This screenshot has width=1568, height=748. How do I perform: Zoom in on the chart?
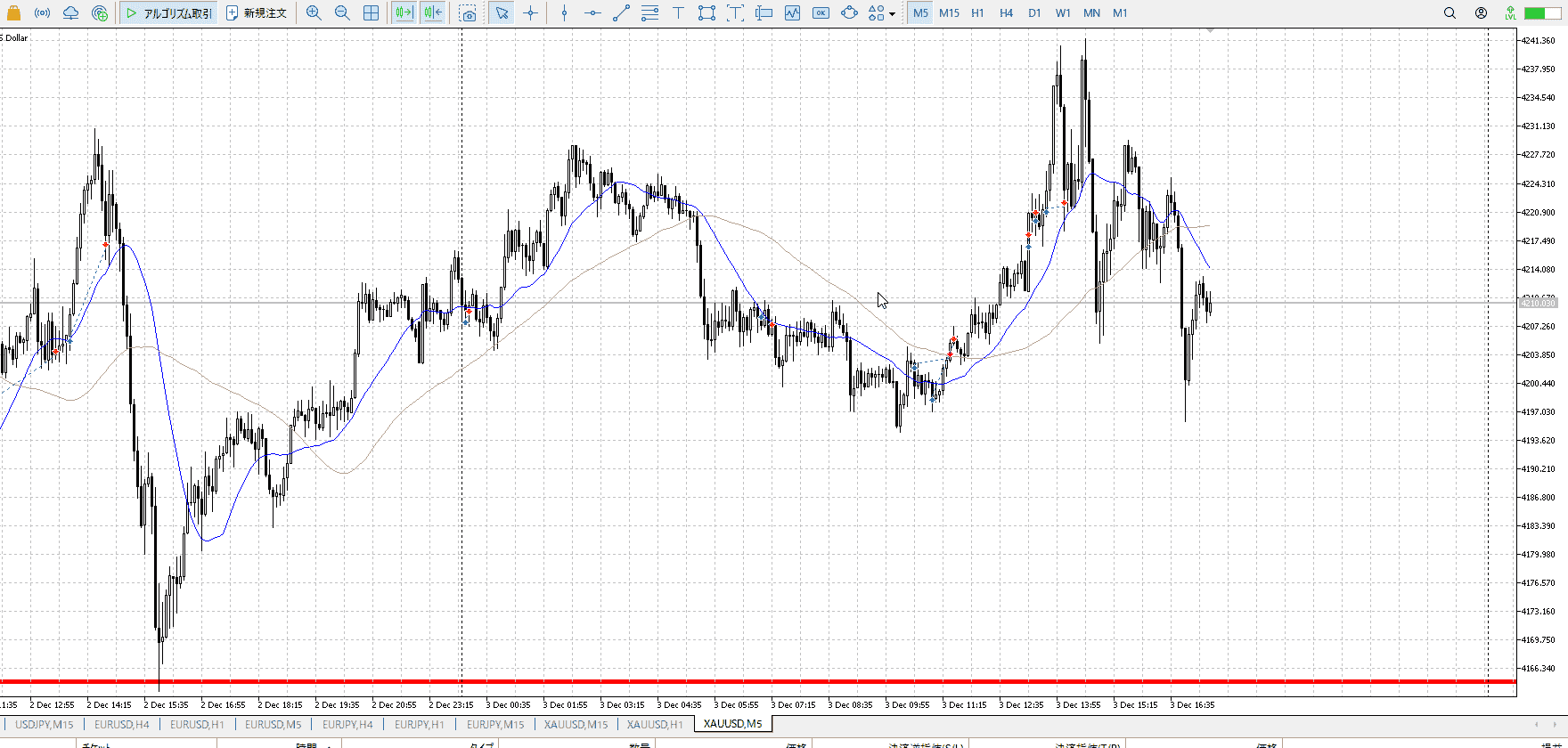pyautogui.click(x=314, y=13)
